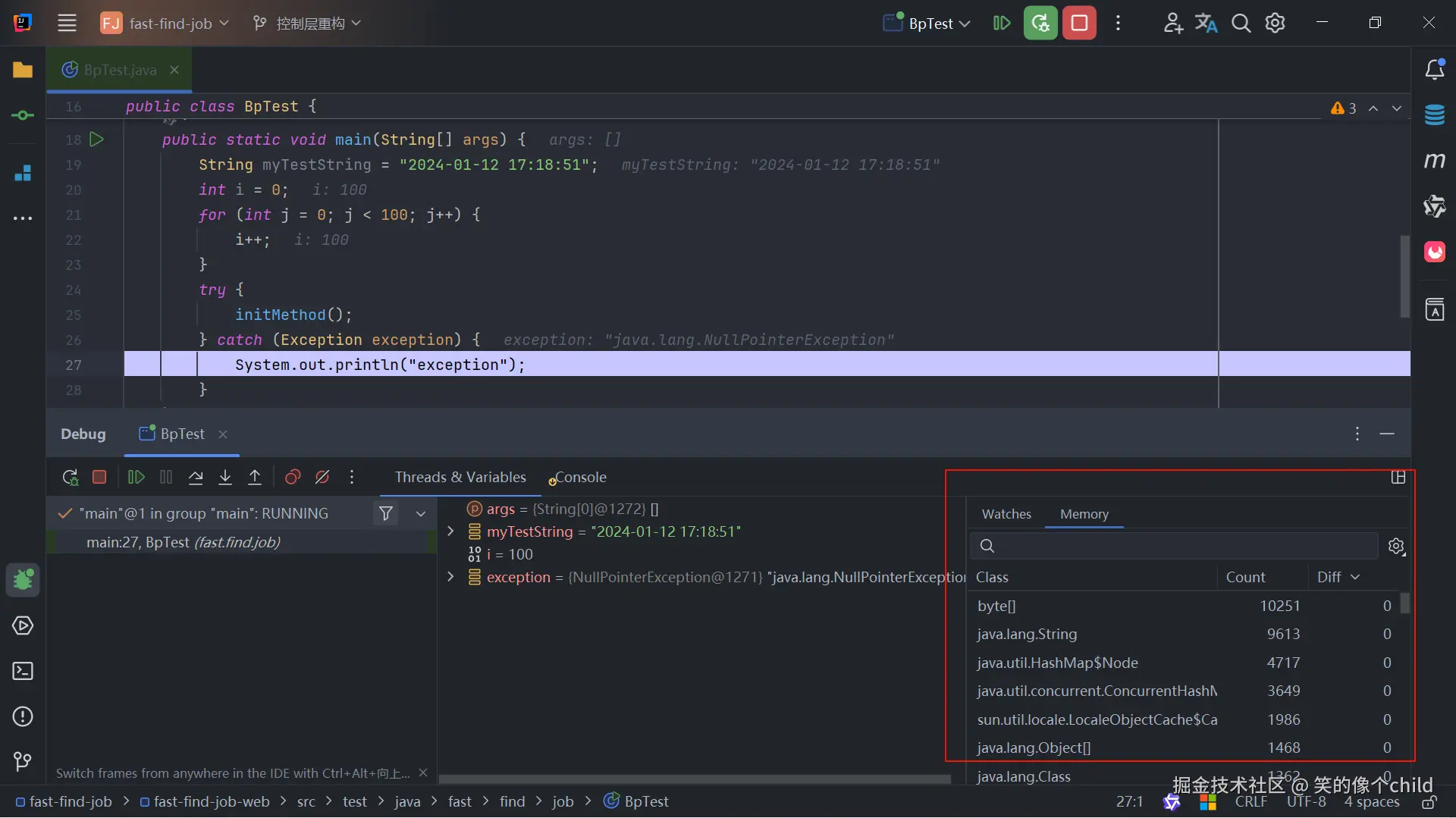Viewport: 1456px width, 818px height.
Task: Open the Problems tool window
Action: click(x=23, y=716)
